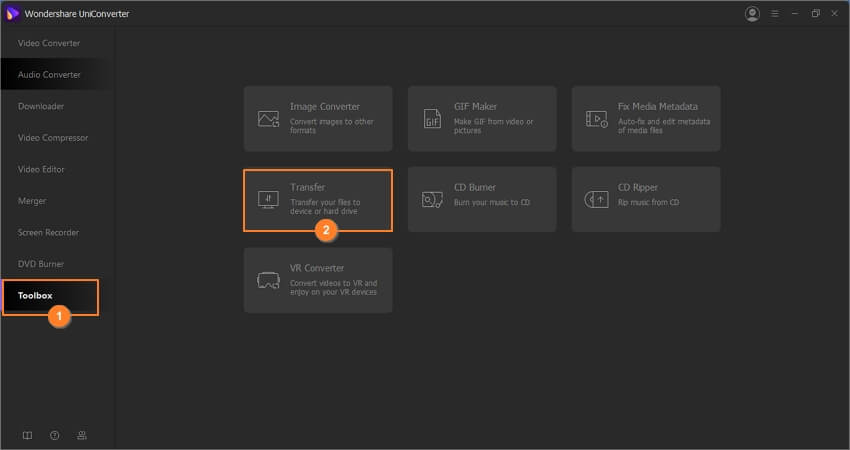The height and width of the screenshot is (450, 850).
Task: Open the Transfer tool title
Action: coord(307,188)
